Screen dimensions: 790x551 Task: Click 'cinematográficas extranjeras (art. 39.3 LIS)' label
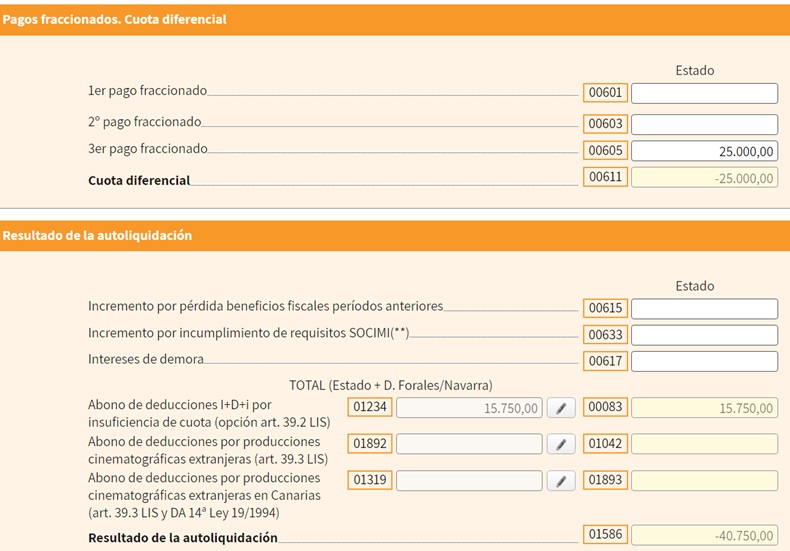coord(208,459)
